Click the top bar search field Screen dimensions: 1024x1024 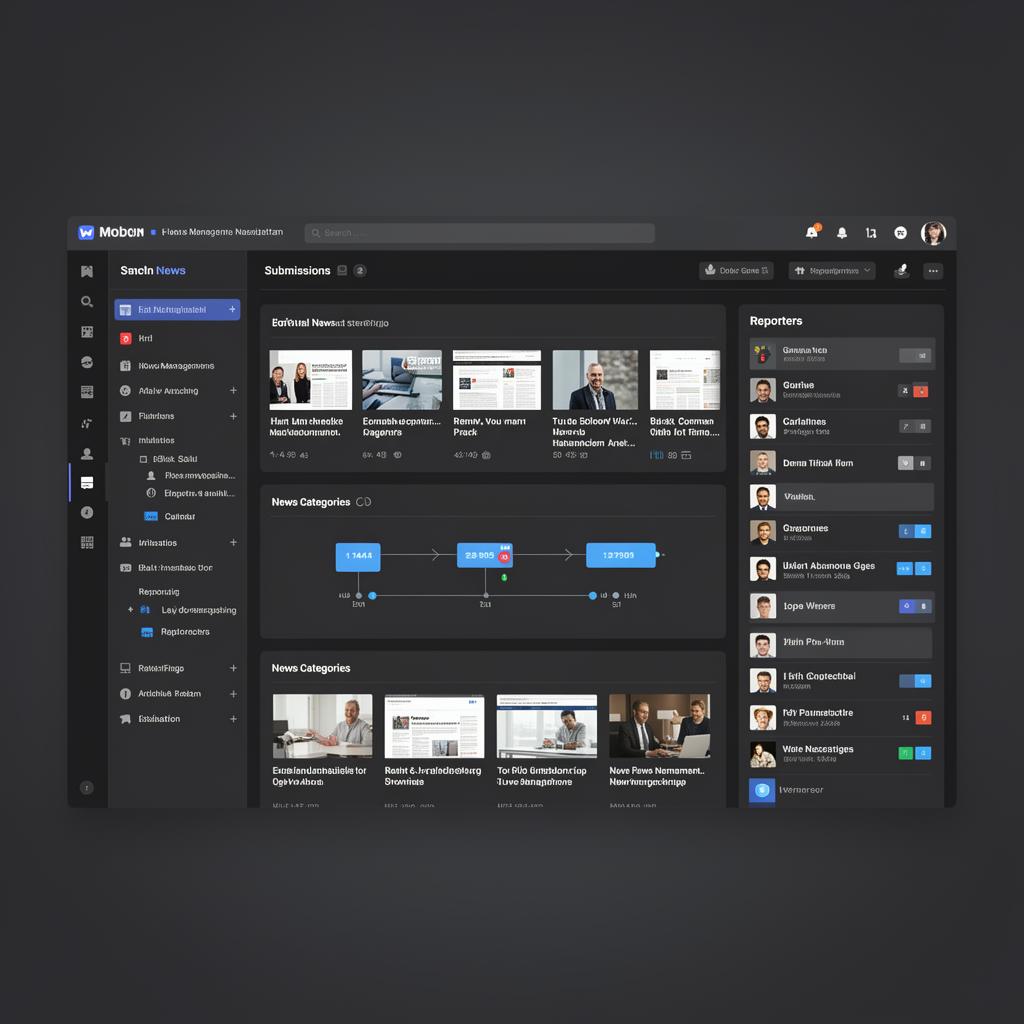tap(479, 232)
